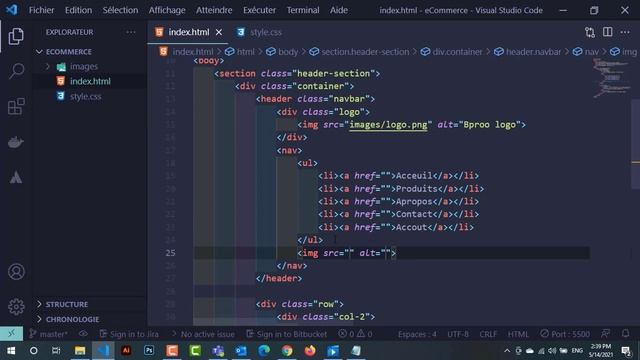Open the Sélection menu

tap(120, 10)
